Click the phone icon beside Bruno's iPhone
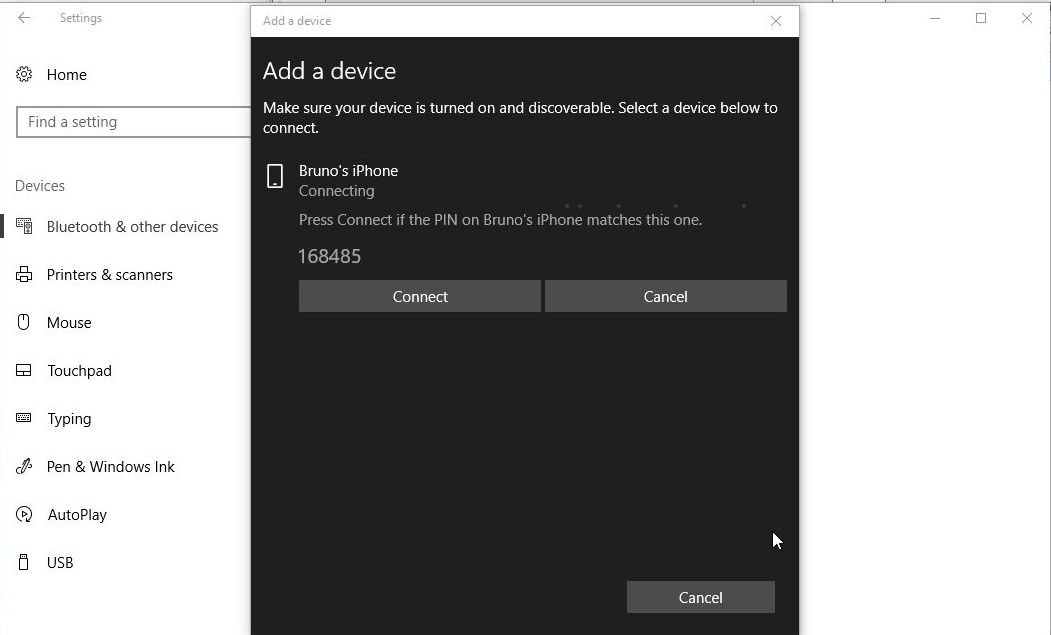This screenshot has height=635, width=1051. pyautogui.click(x=275, y=178)
